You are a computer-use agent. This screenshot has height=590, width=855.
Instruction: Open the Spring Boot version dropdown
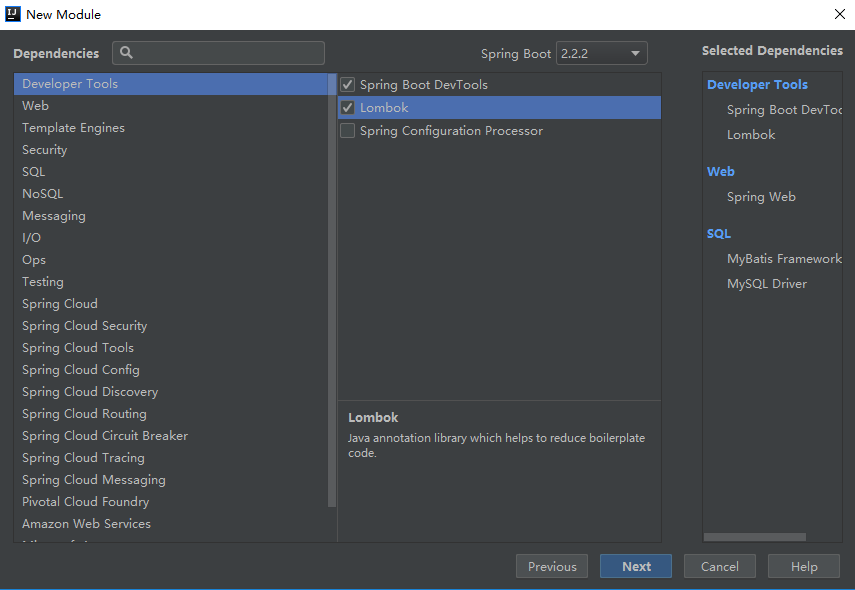coord(601,53)
